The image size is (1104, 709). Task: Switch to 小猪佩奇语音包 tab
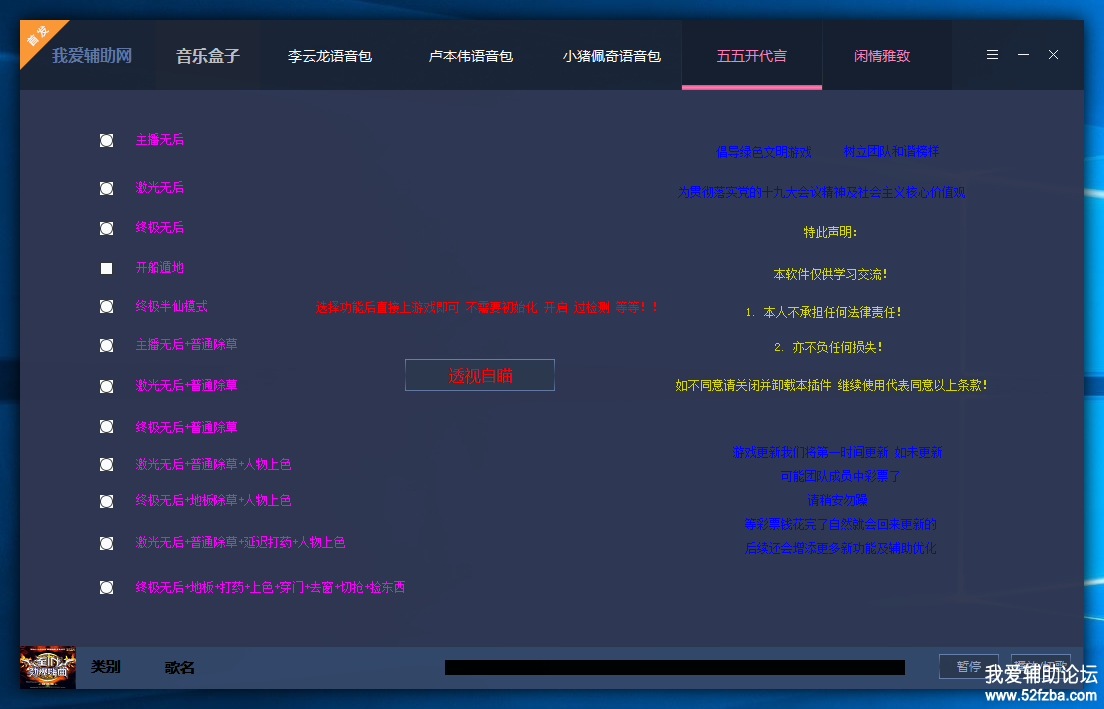coord(611,56)
